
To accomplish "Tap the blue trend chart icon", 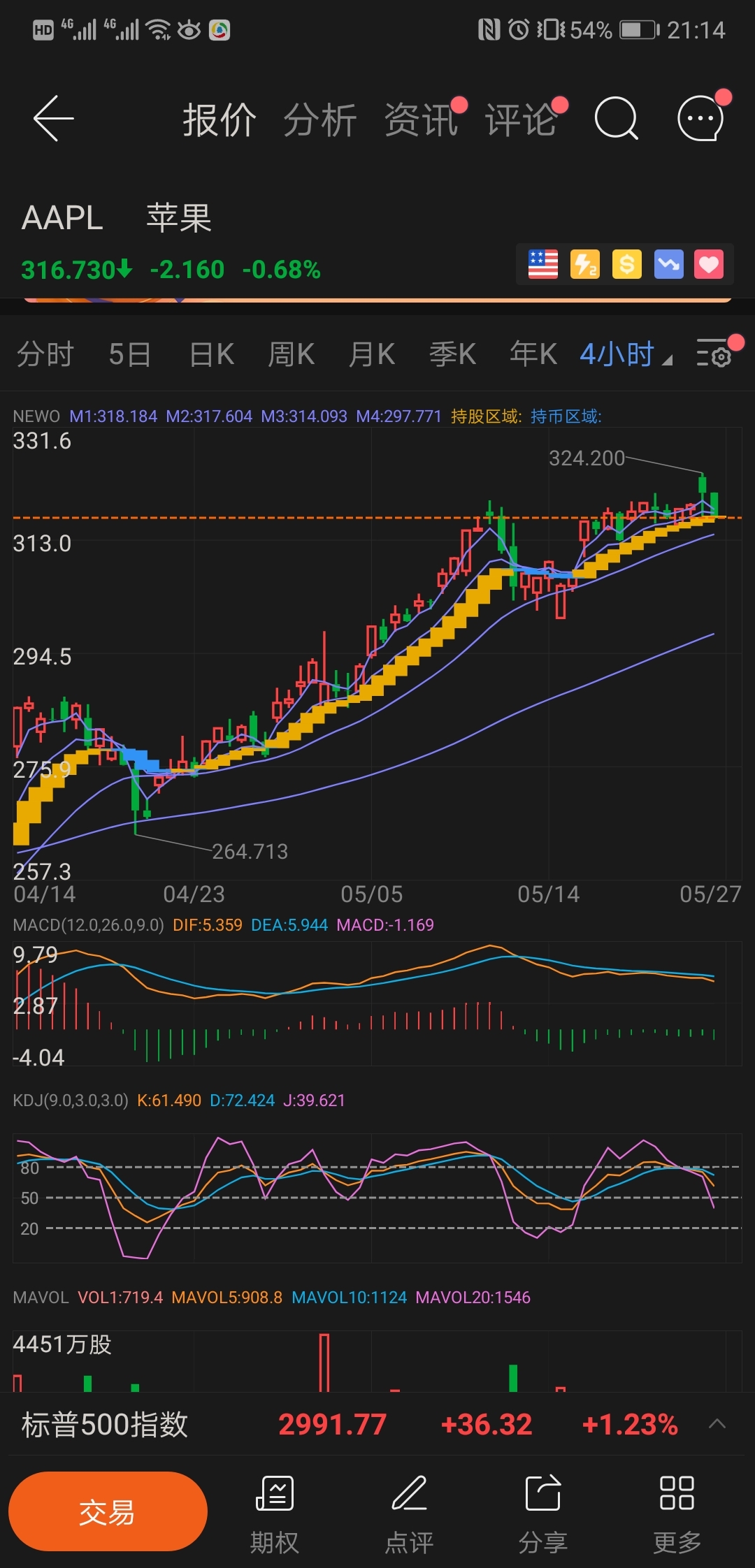I will coord(668,264).
